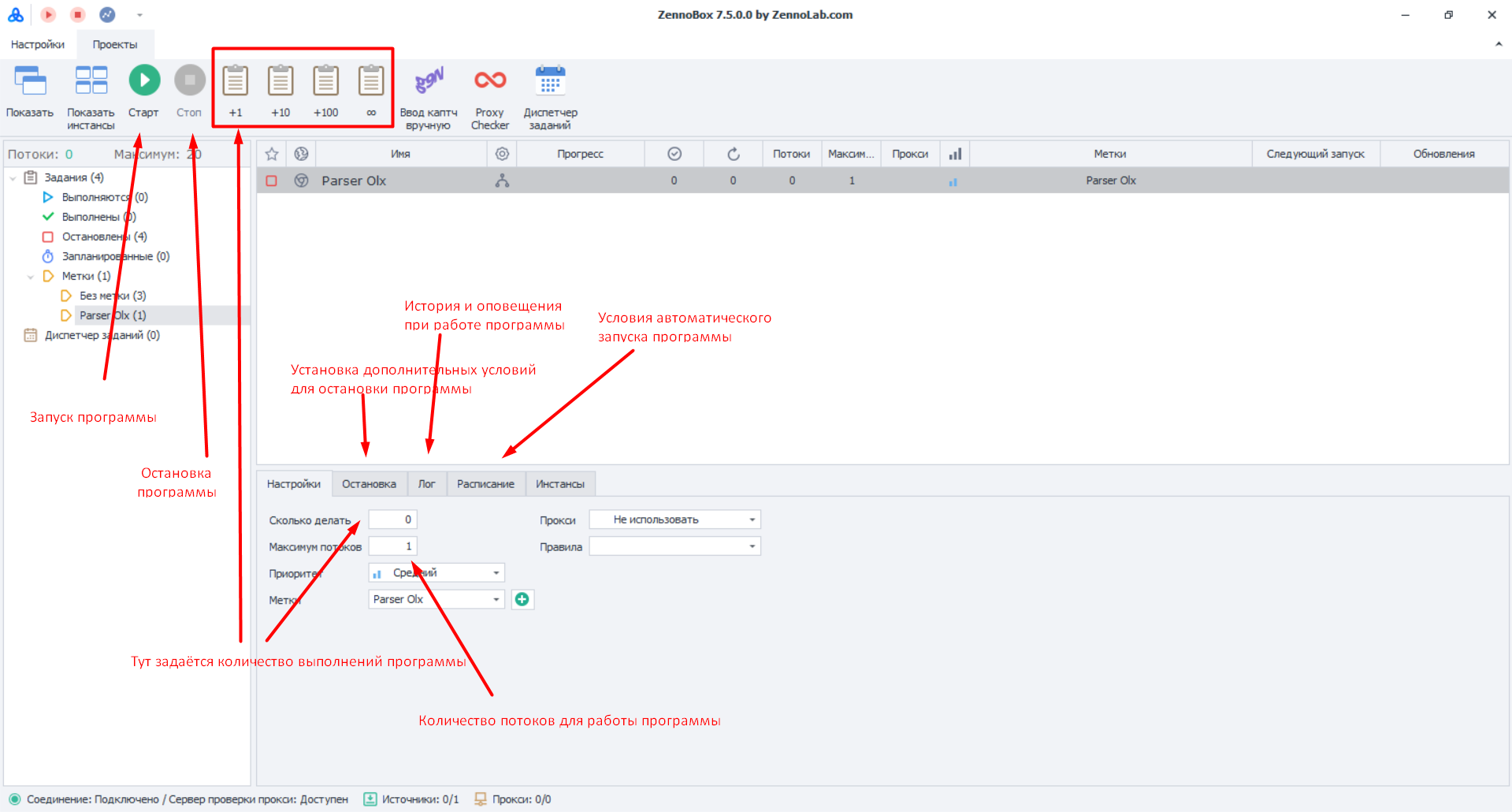
Task: Open the Инстансы tab
Action: 560,484
